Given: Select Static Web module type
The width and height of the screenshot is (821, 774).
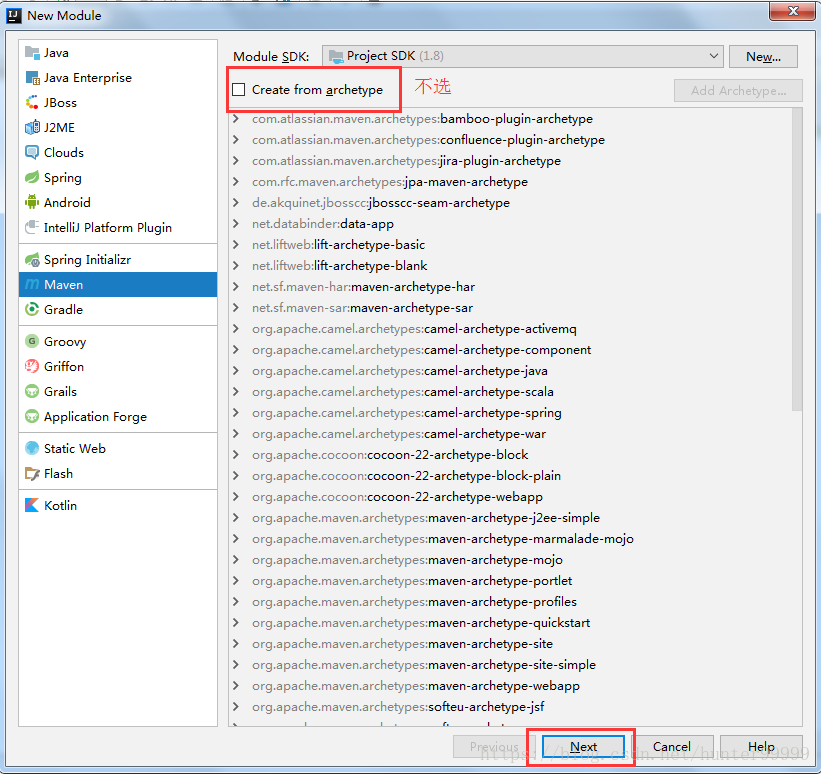Looking at the screenshot, I should tap(118, 449).
